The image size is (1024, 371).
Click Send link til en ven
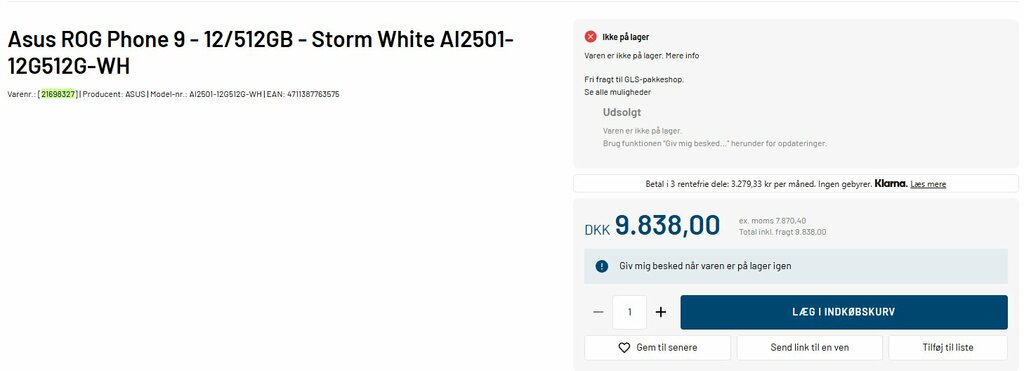tap(810, 348)
